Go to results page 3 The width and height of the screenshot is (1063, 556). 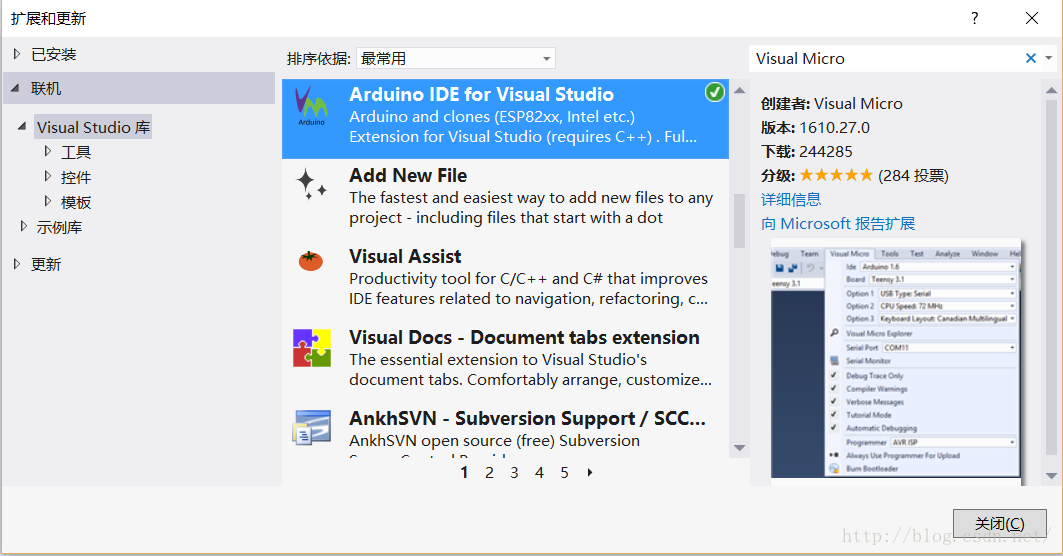click(x=514, y=473)
